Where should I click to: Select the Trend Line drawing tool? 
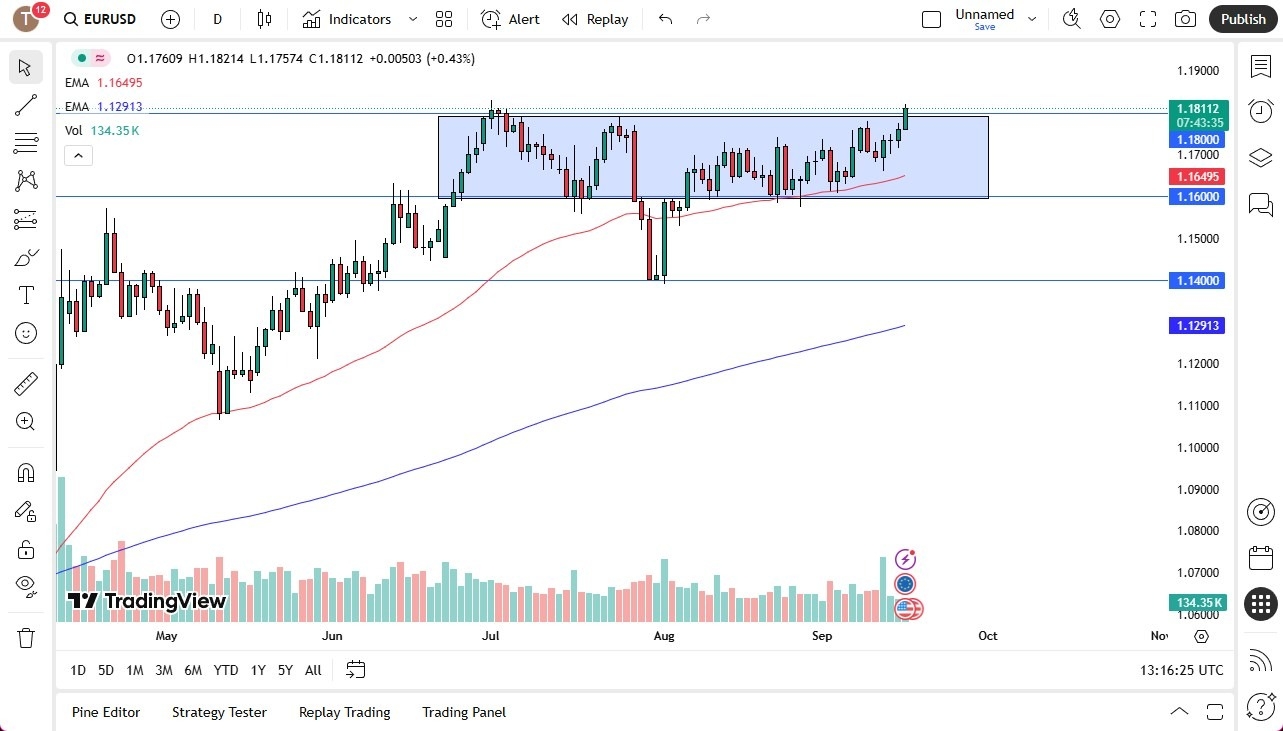pos(25,105)
